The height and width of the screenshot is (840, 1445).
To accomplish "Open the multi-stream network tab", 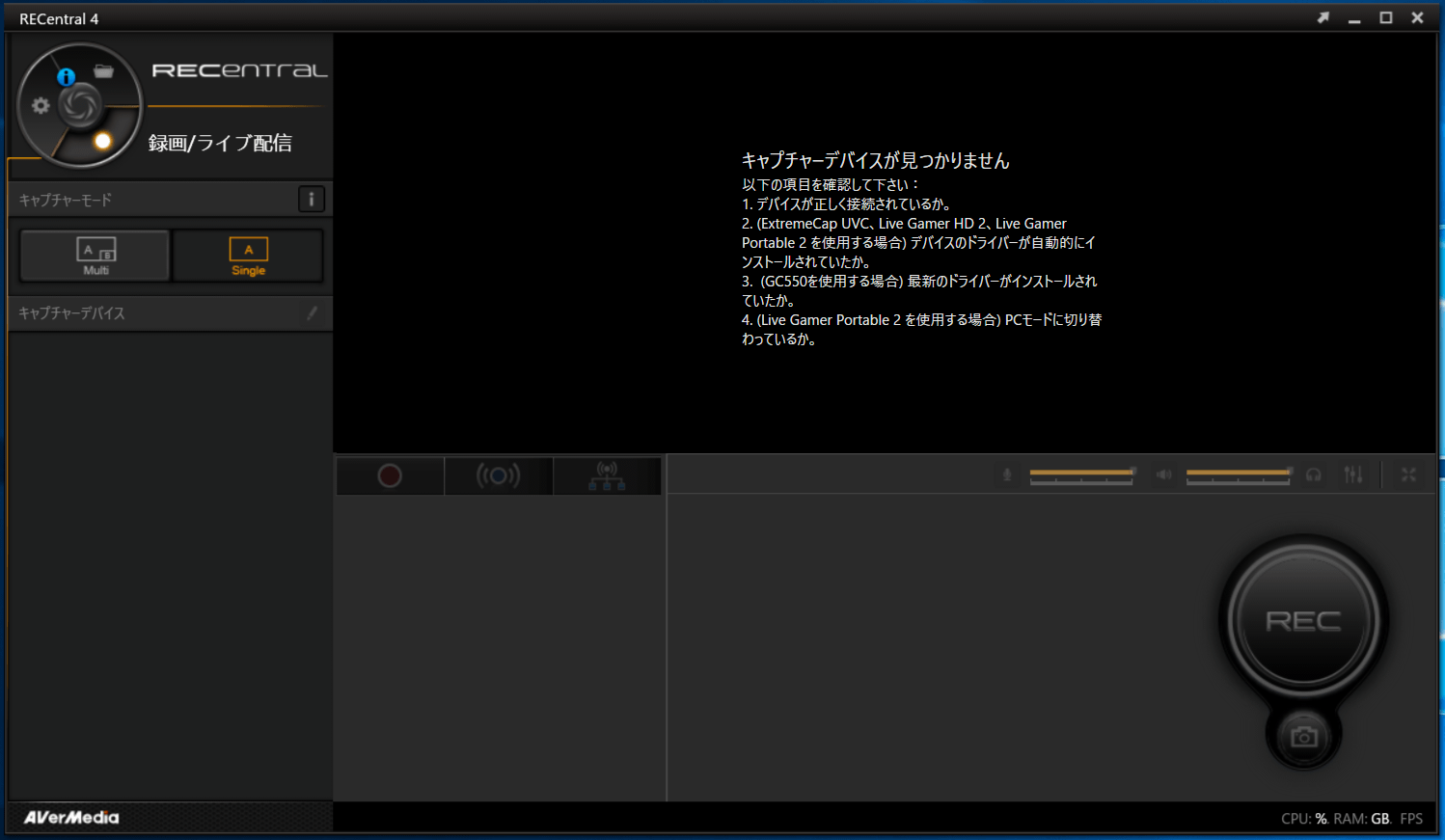I will (x=608, y=475).
